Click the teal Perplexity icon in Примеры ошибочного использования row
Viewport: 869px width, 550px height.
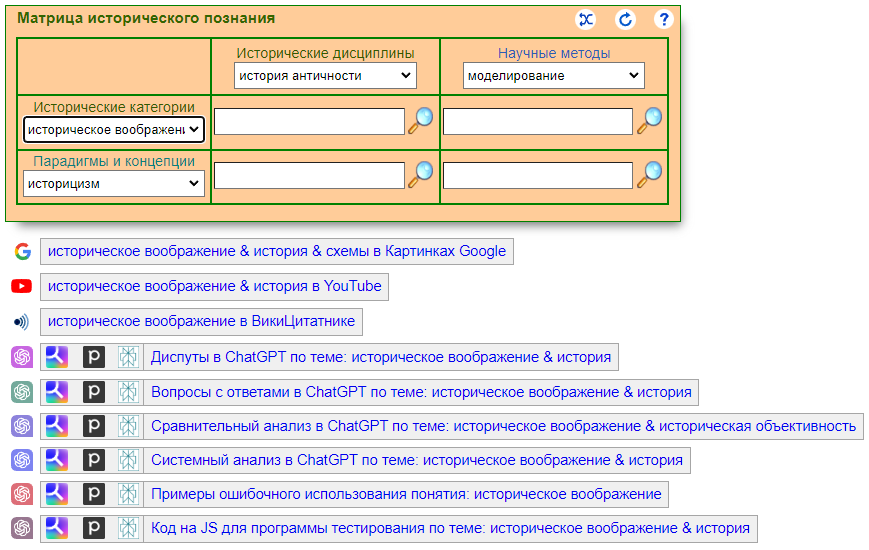tap(128, 494)
